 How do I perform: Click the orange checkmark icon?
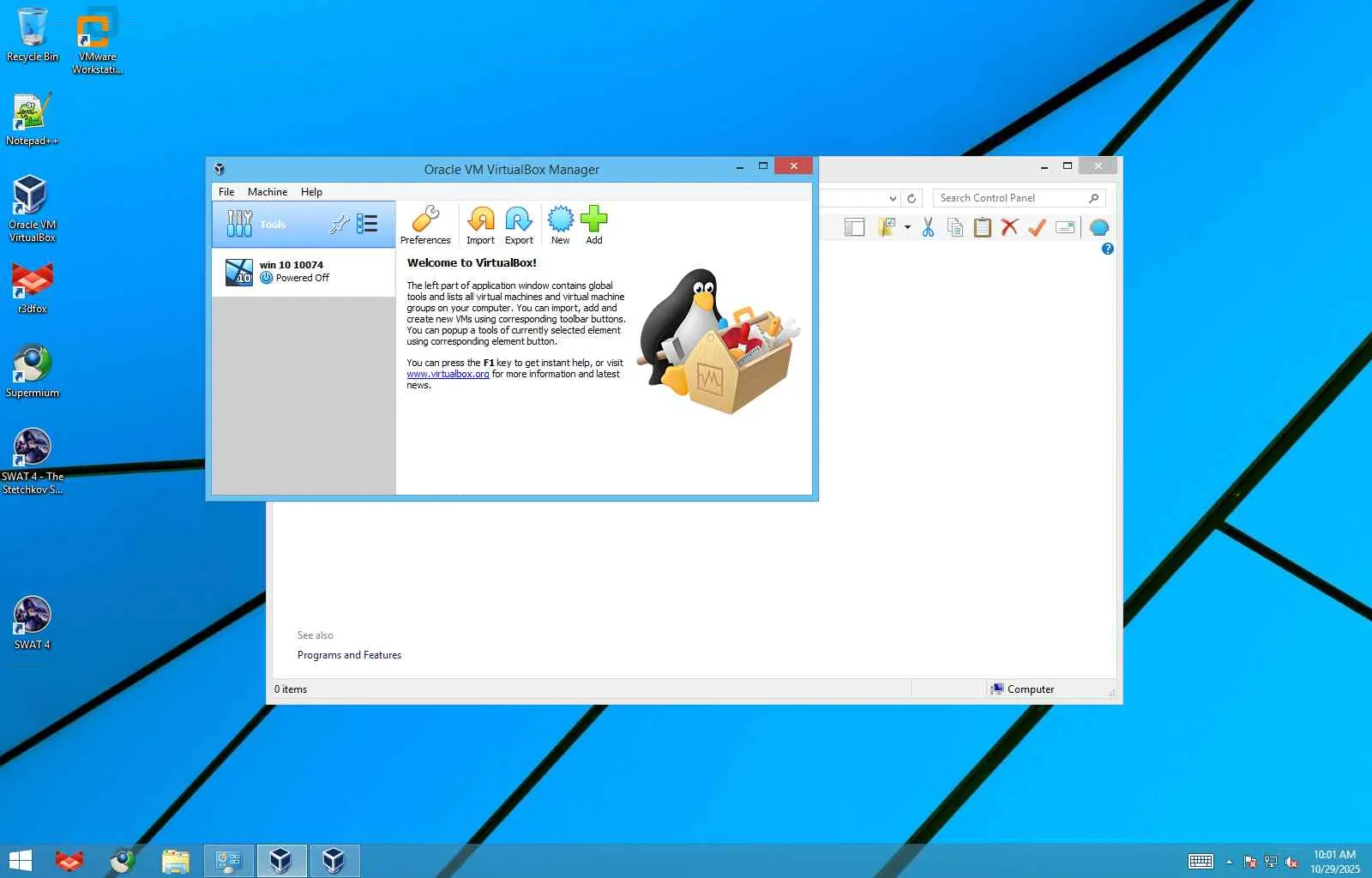(1037, 227)
